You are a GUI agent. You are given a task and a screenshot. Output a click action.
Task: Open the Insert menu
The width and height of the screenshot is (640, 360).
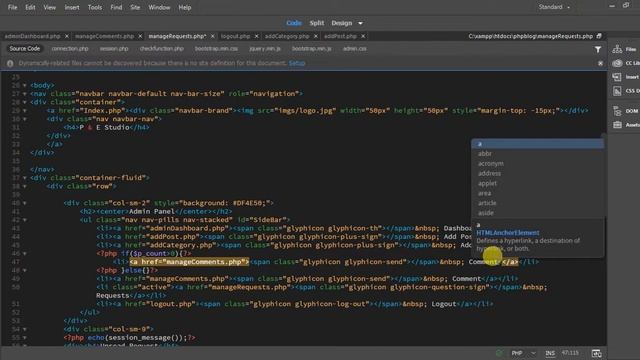[x=72, y=7]
